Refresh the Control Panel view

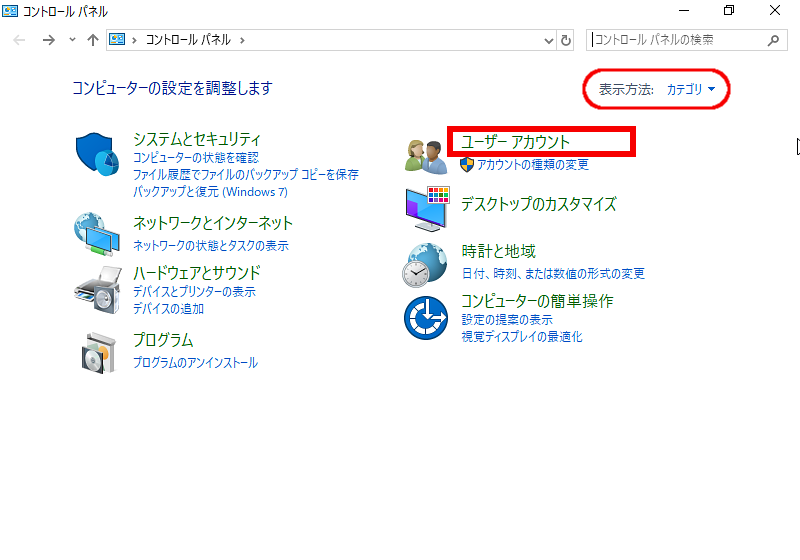point(566,40)
